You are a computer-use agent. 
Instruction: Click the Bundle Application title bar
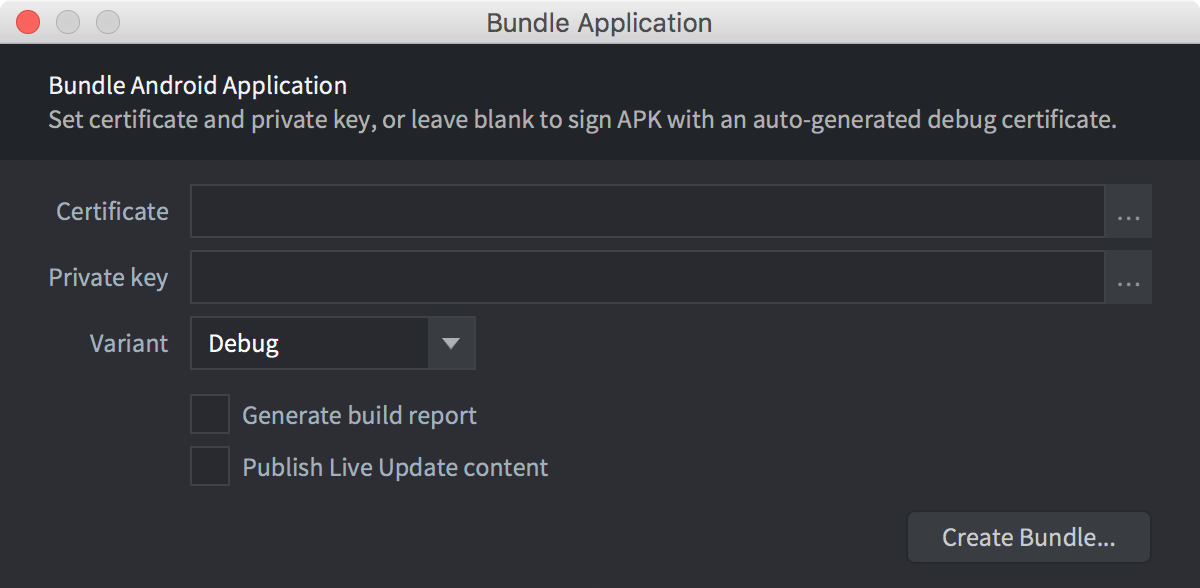(x=598, y=22)
